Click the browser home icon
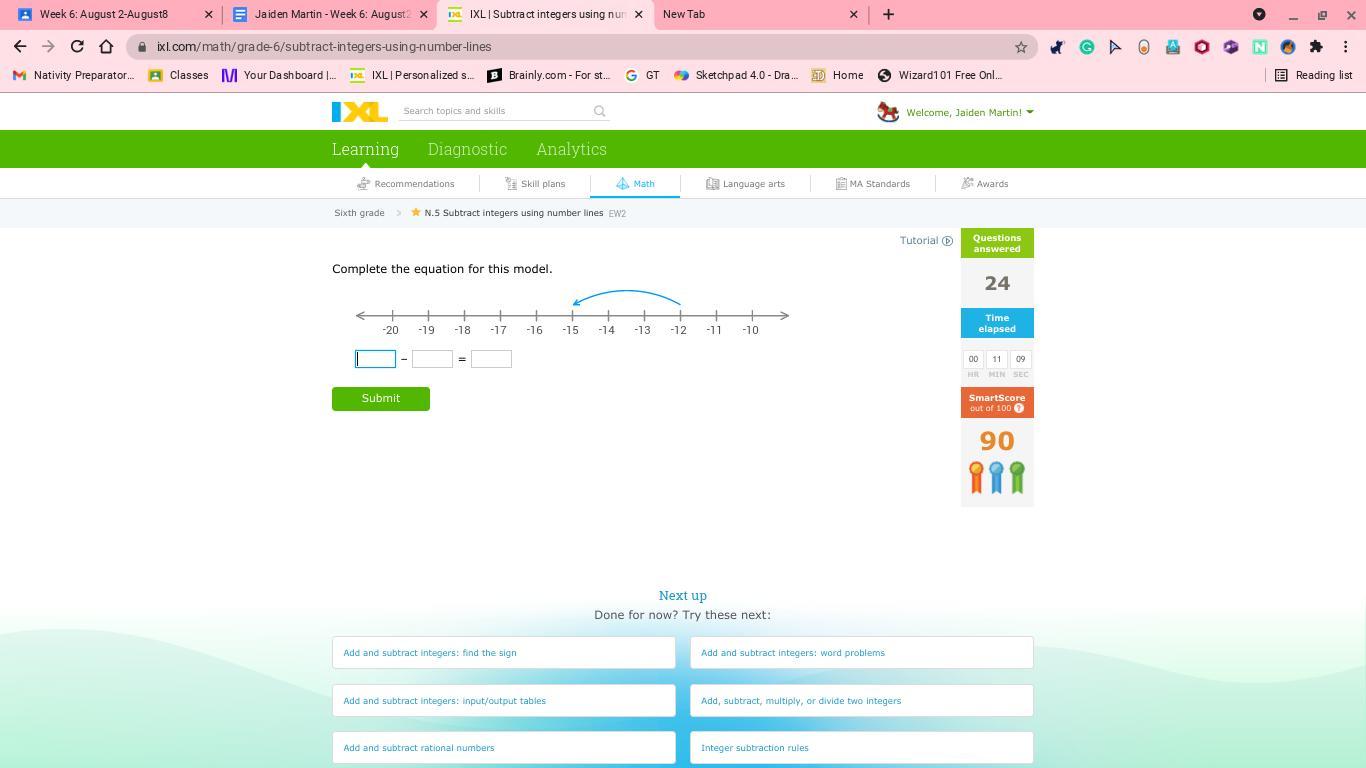Screen dimensions: 1366x768 [x=106, y=46]
